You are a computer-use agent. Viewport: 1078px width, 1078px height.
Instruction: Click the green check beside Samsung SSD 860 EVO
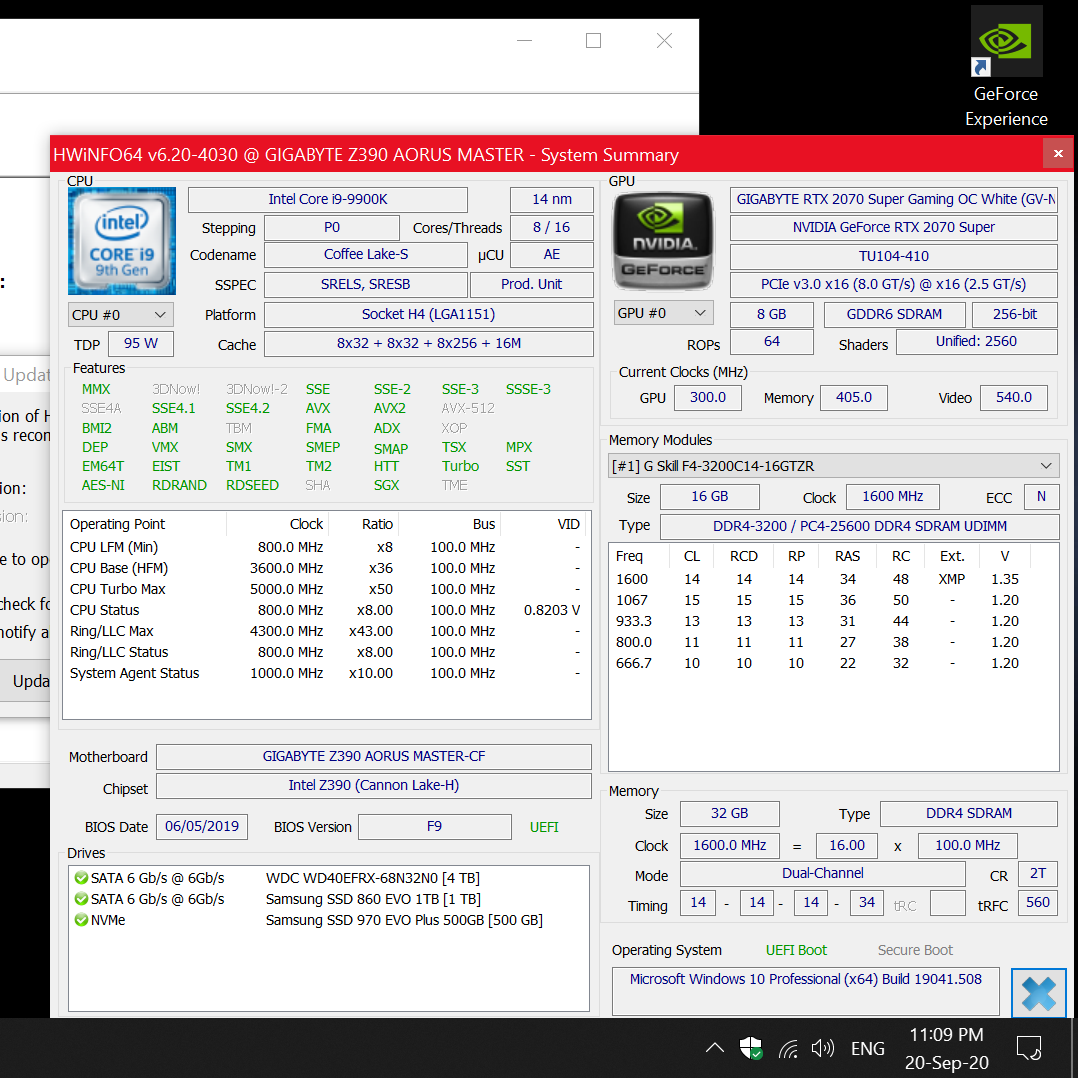point(81,899)
